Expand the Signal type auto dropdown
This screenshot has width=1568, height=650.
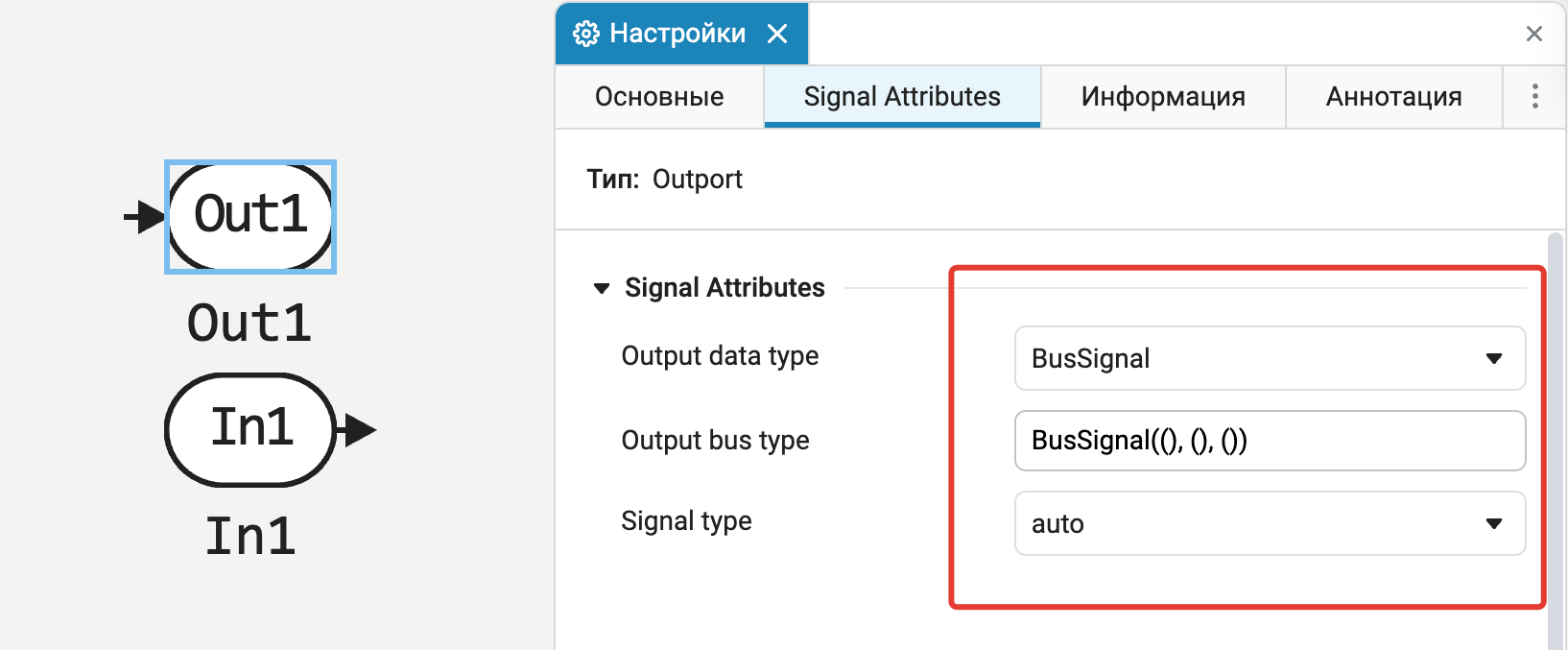(x=1269, y=524)
